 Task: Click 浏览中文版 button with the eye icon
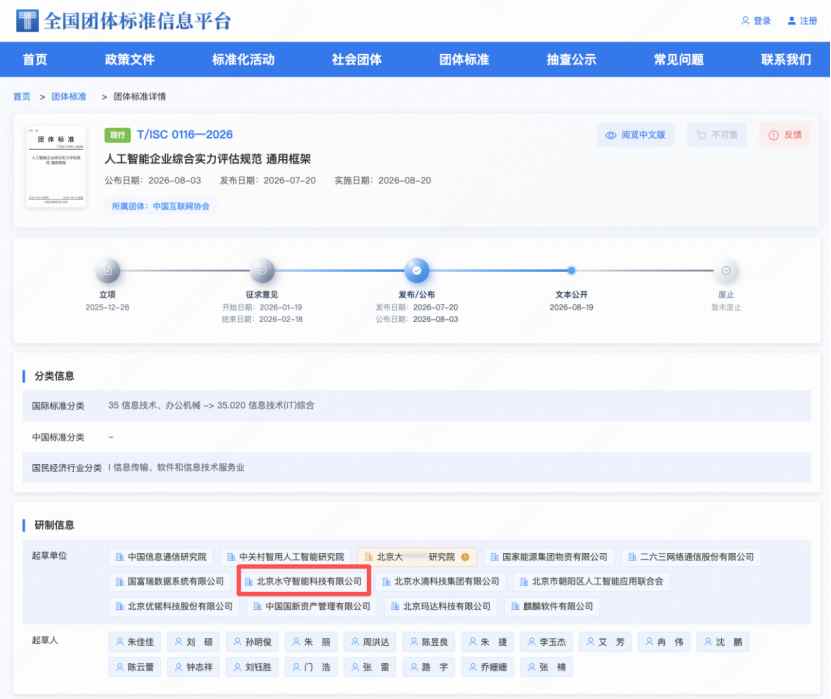pos(635,135)
